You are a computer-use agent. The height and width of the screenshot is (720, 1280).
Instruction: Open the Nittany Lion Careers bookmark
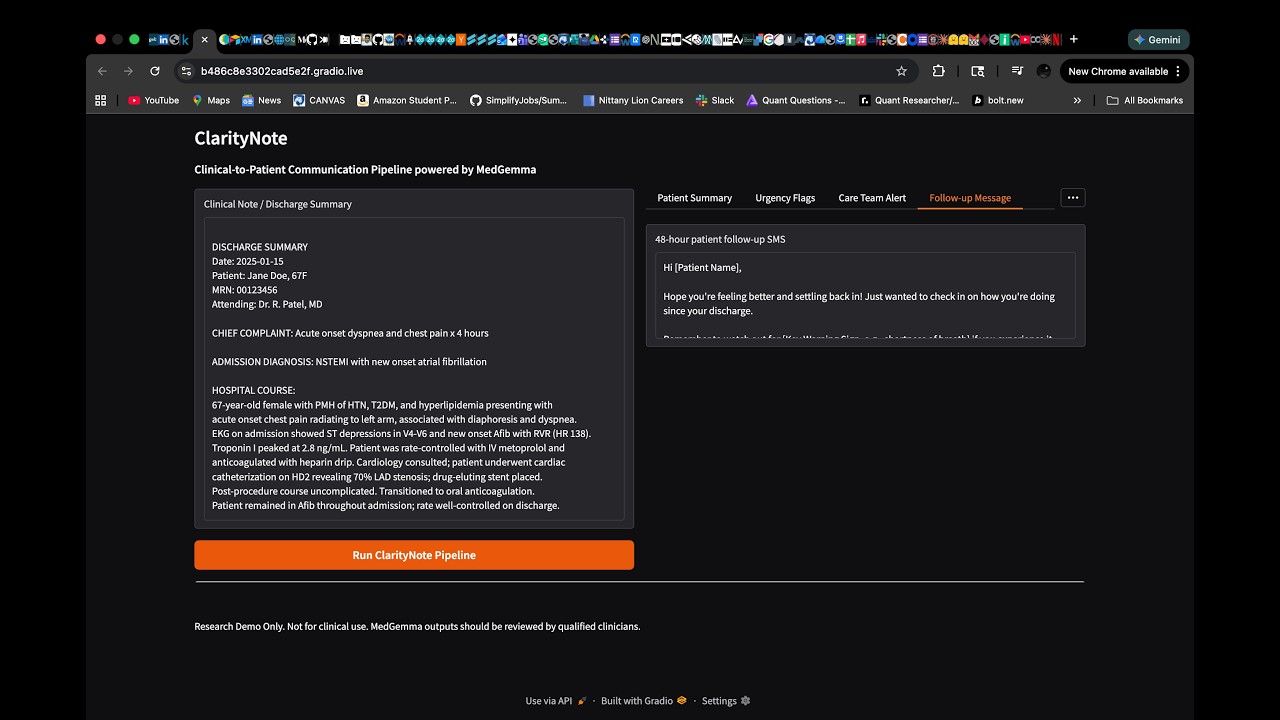(x=633, y=100)
